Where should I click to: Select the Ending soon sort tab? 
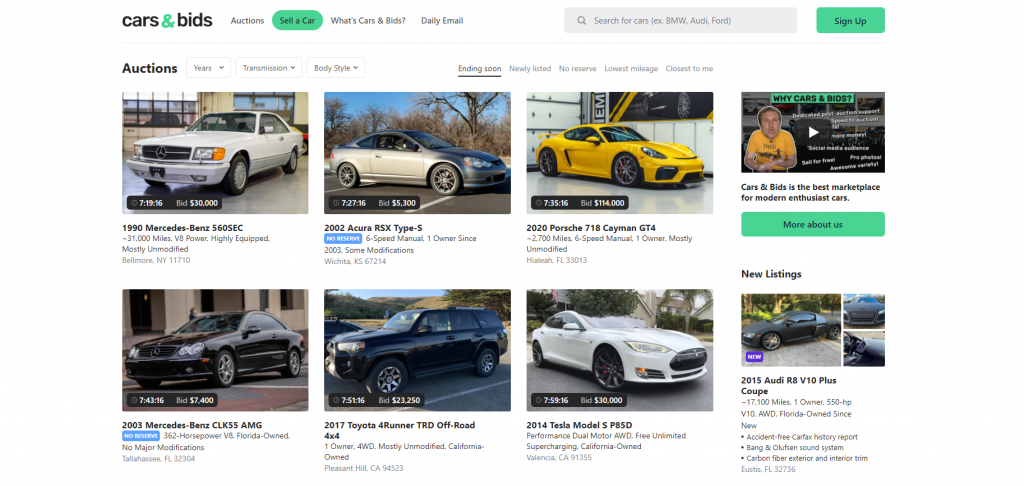click(479, 69)
